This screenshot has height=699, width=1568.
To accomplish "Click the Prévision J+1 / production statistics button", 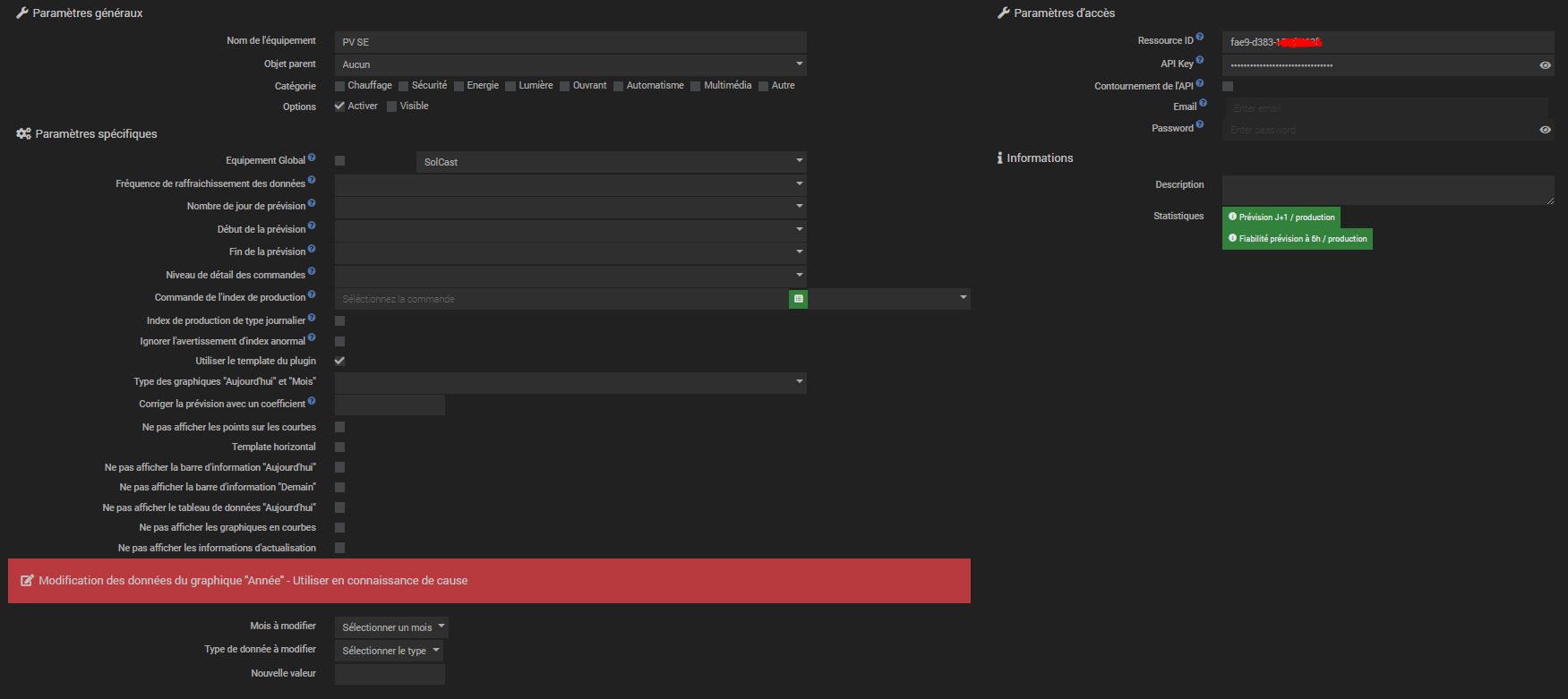I will pyautogui.click(x=1281, y=217).
